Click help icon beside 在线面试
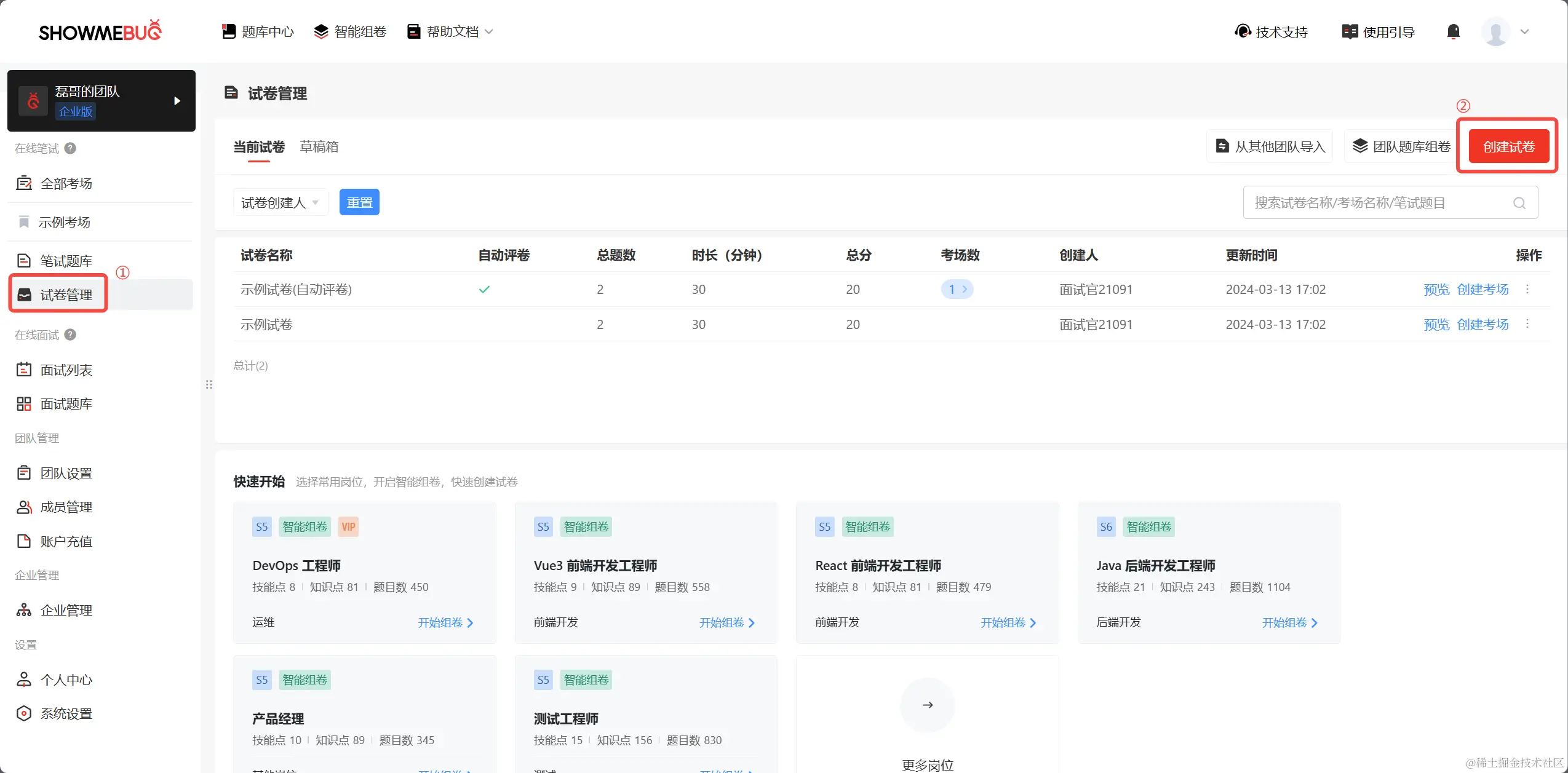The width and height of the screenshot is (1568, 773). click(71, 335)
